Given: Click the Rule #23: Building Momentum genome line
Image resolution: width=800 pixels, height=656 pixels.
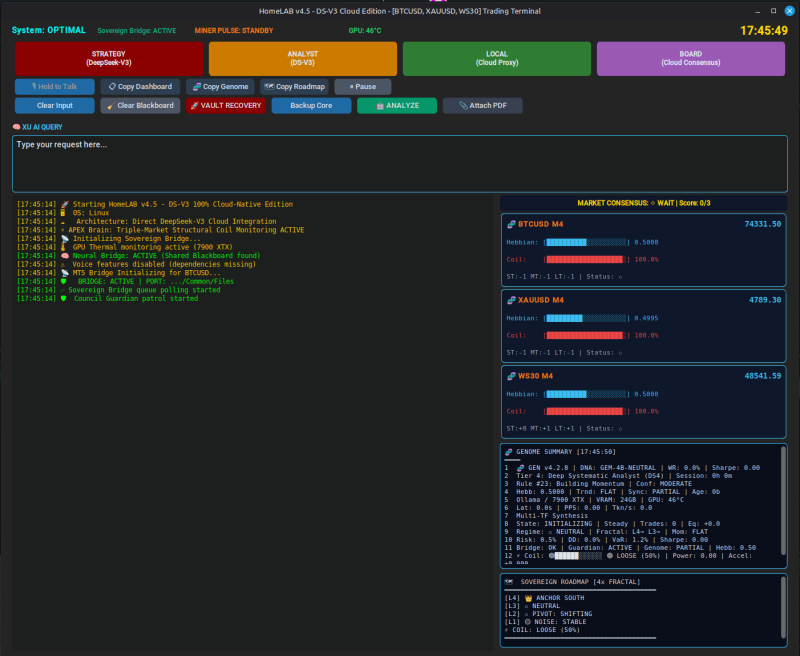Looking at the screenshot, I should click(598, 484).
